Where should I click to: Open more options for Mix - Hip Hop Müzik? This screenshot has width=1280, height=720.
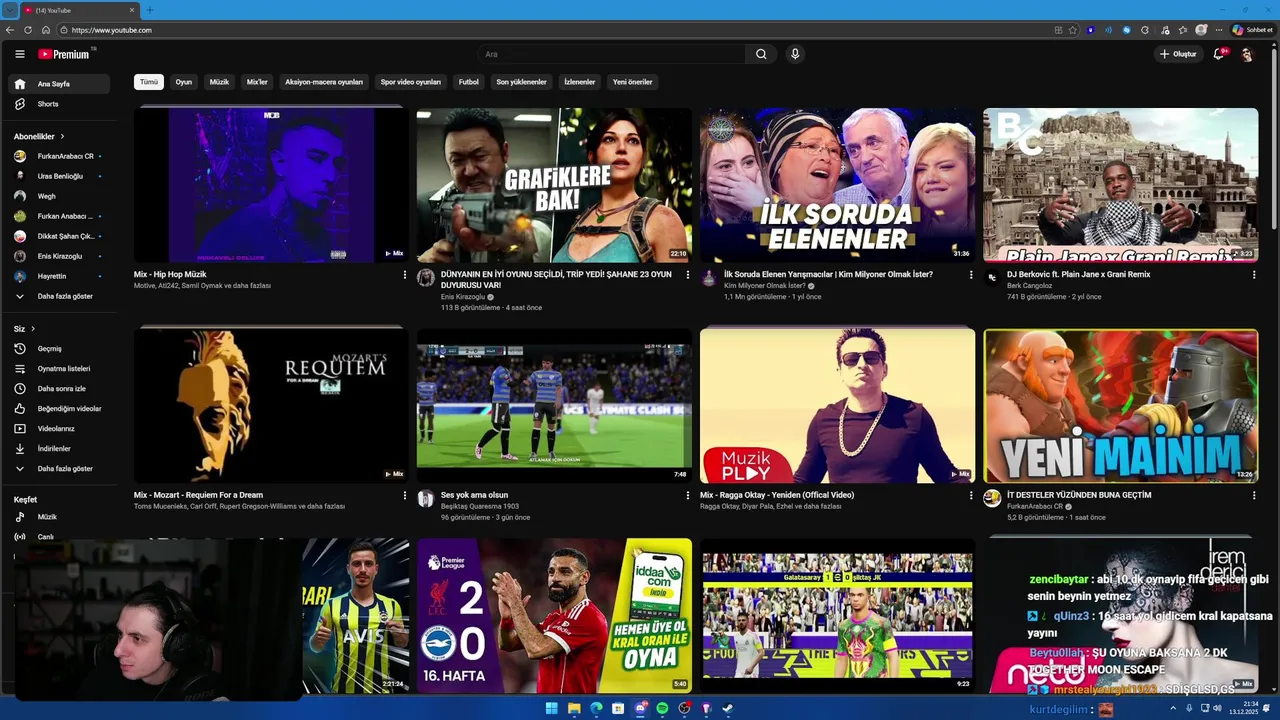(x=405, y=275)
